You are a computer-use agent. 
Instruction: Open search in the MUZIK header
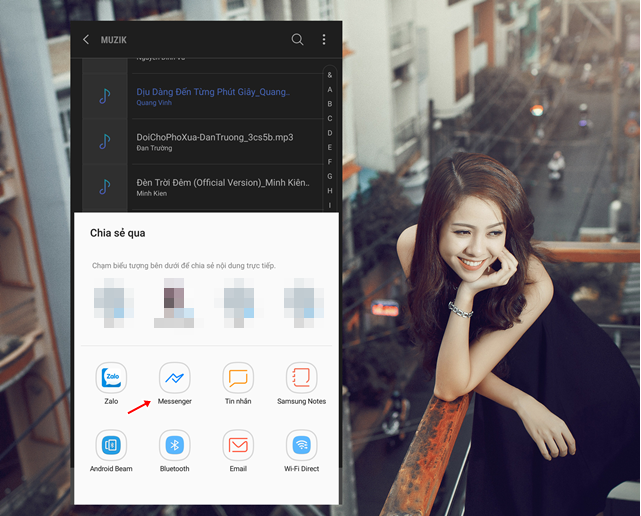point(297,39)
